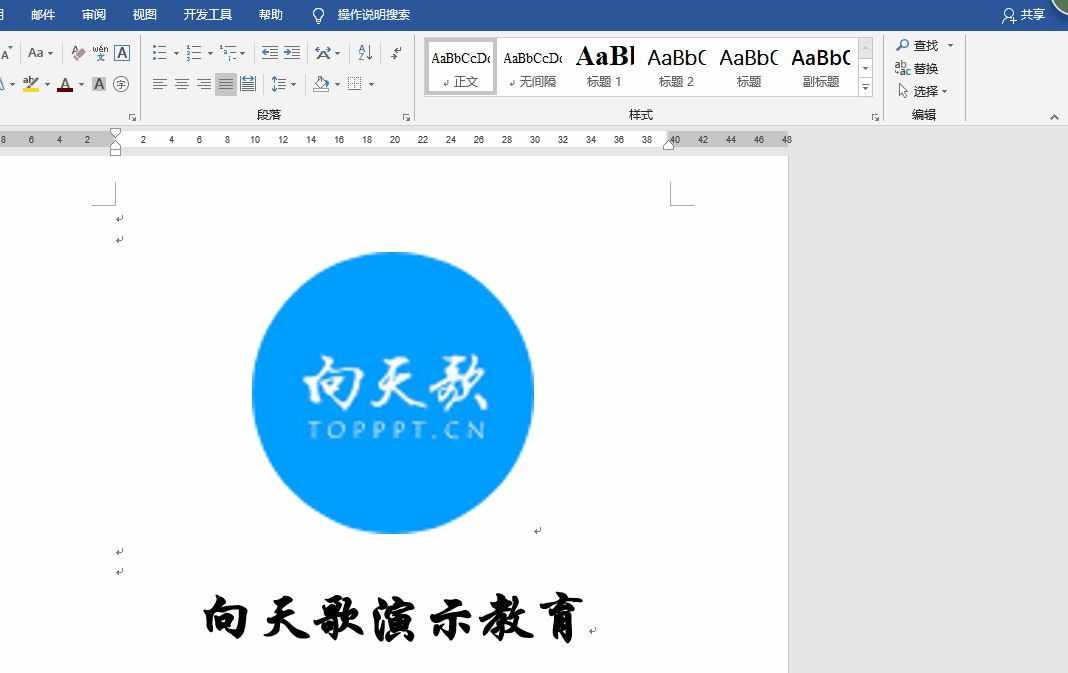This screenshot has width=1068, height=673.
Task: Open the Asian Layout character scaling tool
Action: click(x=323, y=52)
